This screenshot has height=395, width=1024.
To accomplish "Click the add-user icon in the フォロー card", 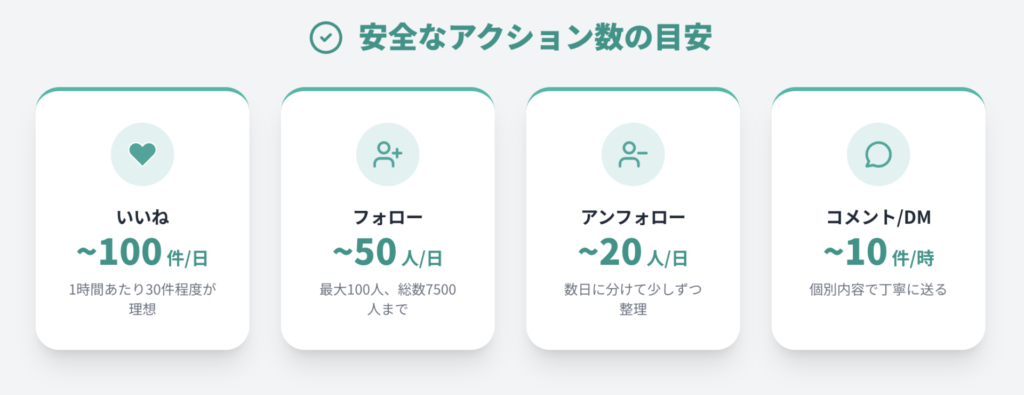I will (387, 154).
